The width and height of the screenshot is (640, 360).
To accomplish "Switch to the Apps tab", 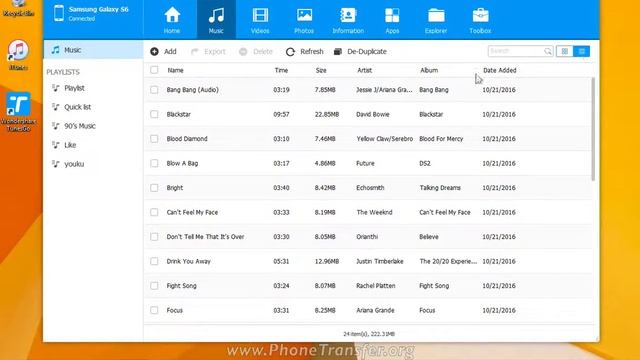I will (x=392, y=20).
